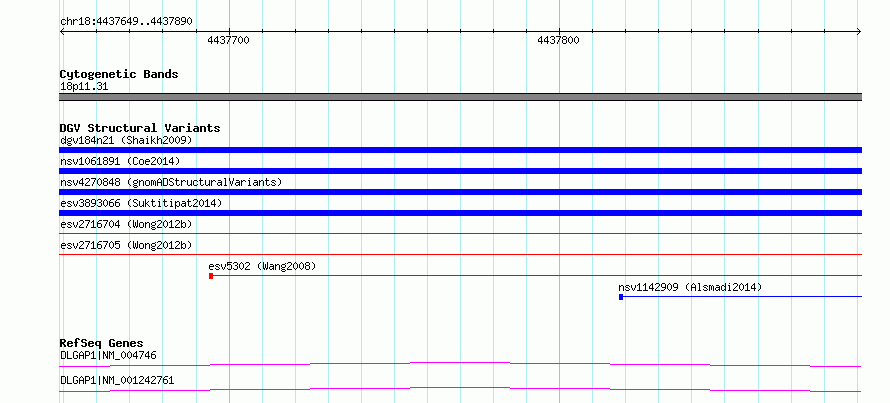
Task: Click the dgv184n21 (Shaikh2009) variant label
Action: tap(126, 140)
